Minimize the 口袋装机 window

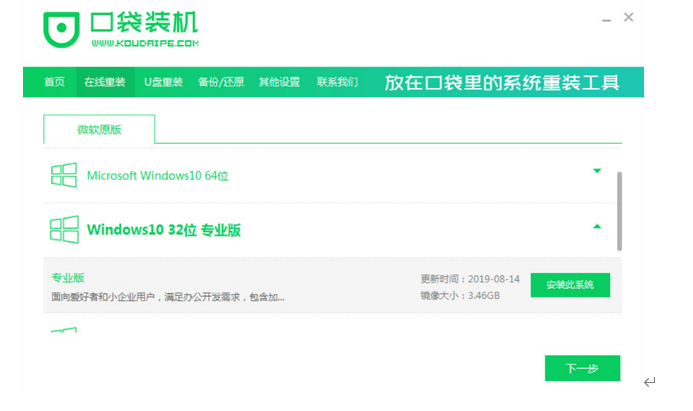coord(604,18)
